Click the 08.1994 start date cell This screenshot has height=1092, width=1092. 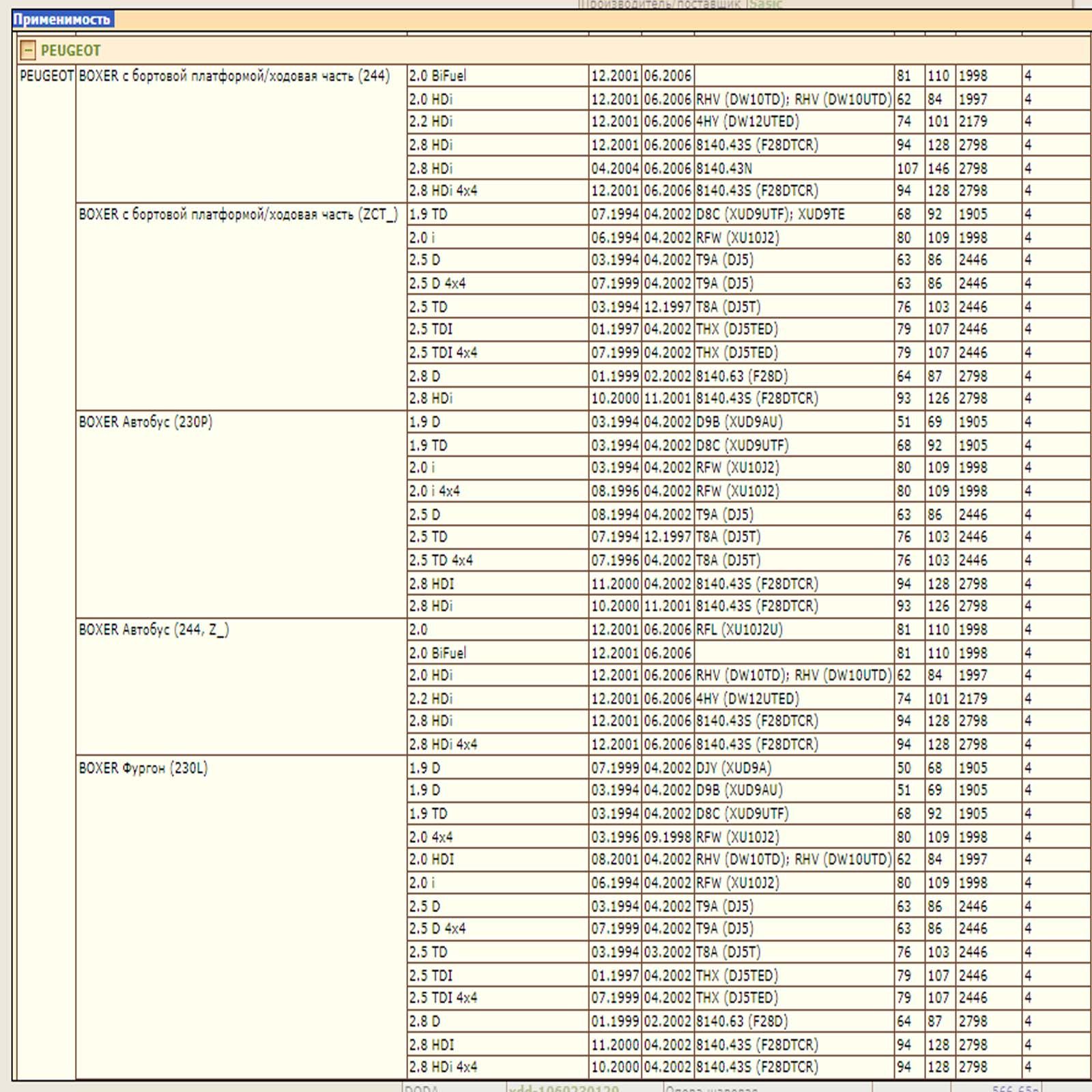point(615,515)
